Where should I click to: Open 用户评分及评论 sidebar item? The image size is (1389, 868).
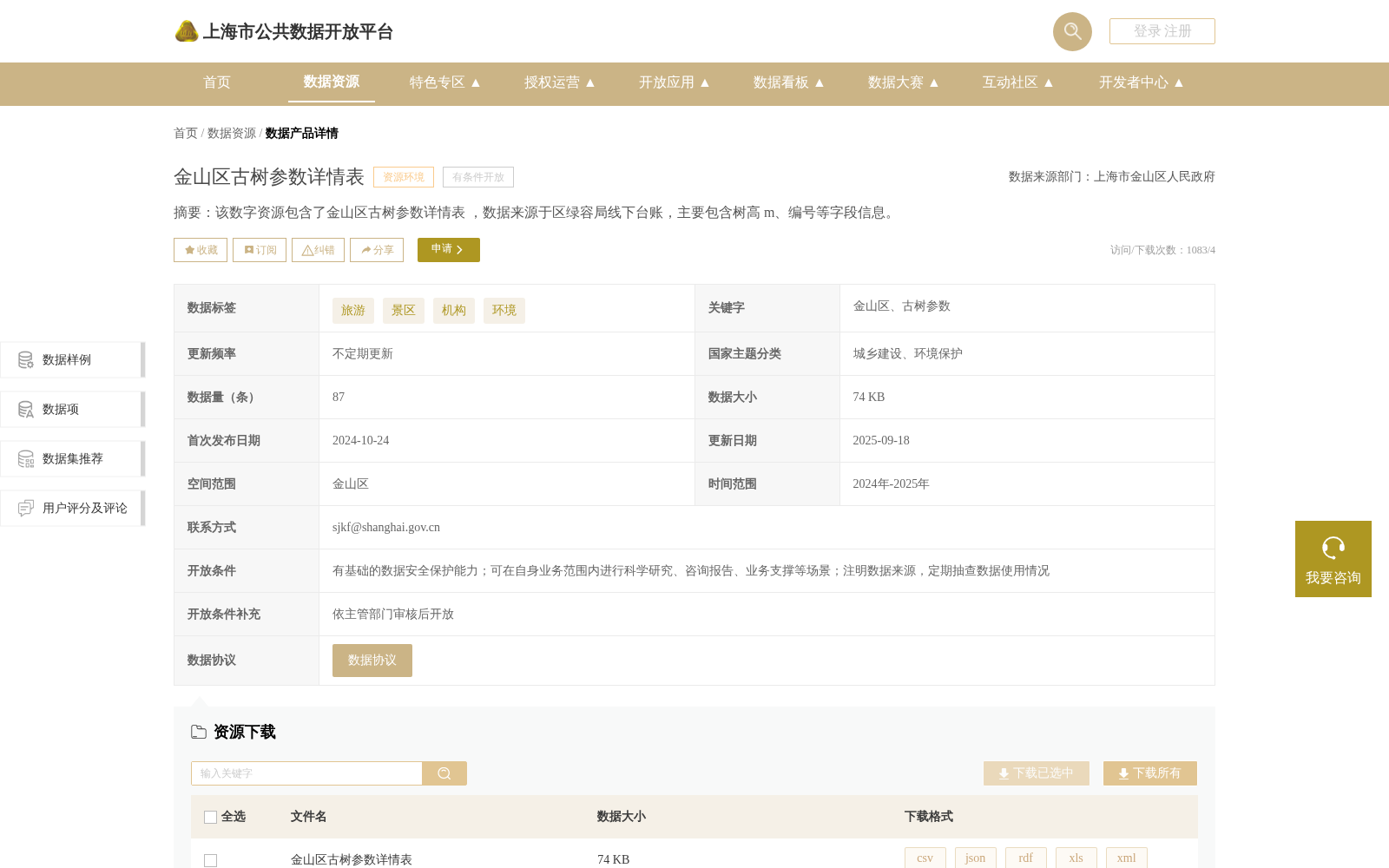pyautogui.click(x=73, y=508)
